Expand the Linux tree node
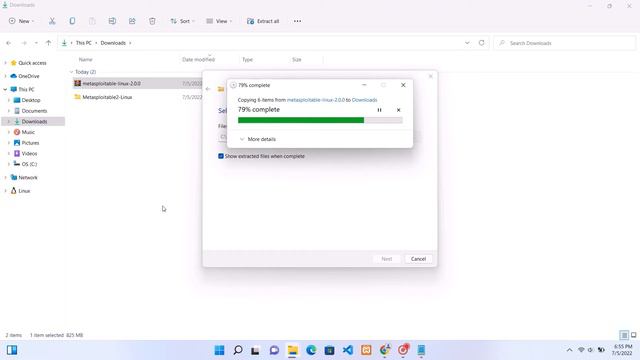640x360 pixels. [5, 191]
